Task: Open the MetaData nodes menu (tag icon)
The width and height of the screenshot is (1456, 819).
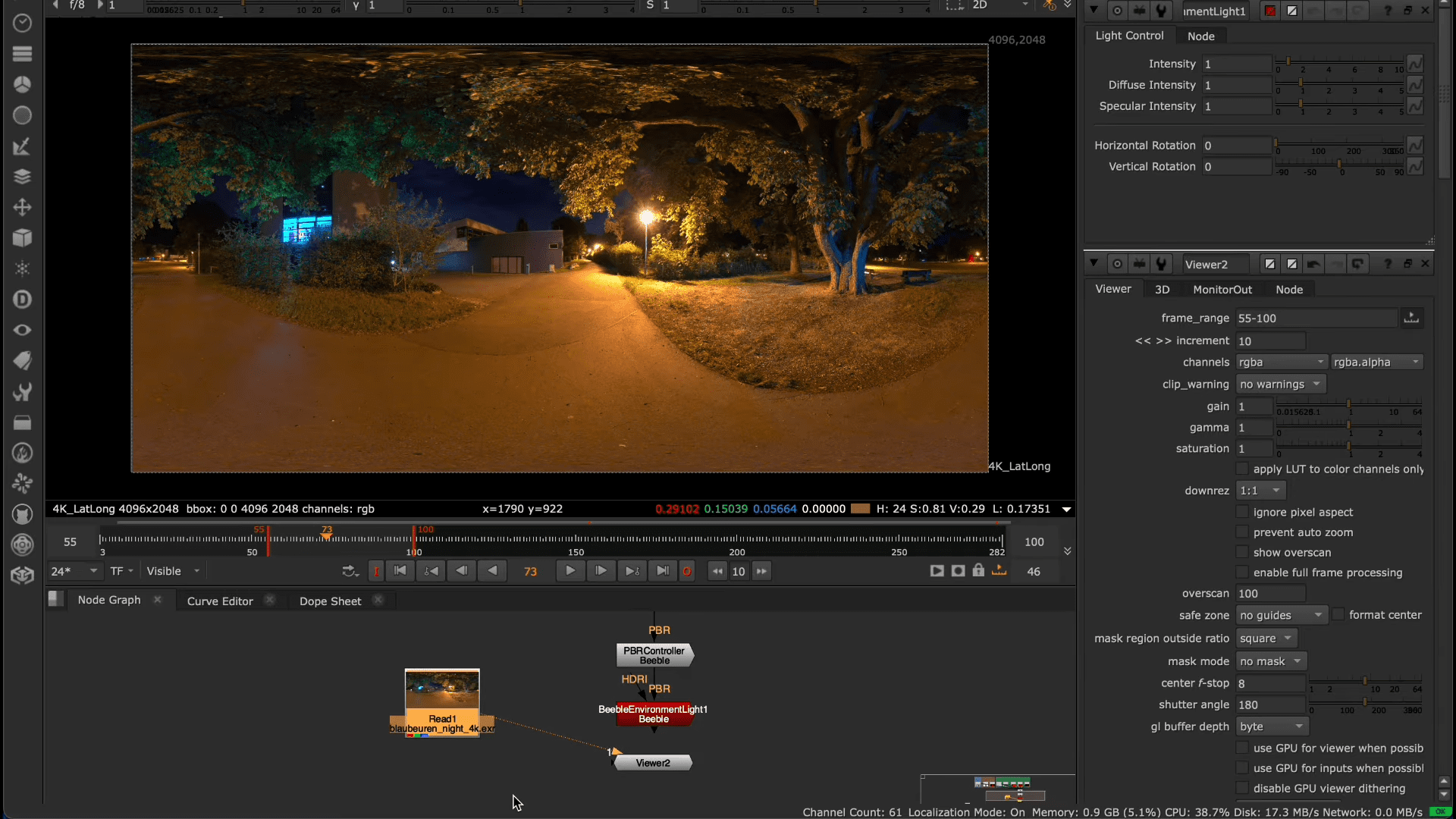Action: [22, 361]
